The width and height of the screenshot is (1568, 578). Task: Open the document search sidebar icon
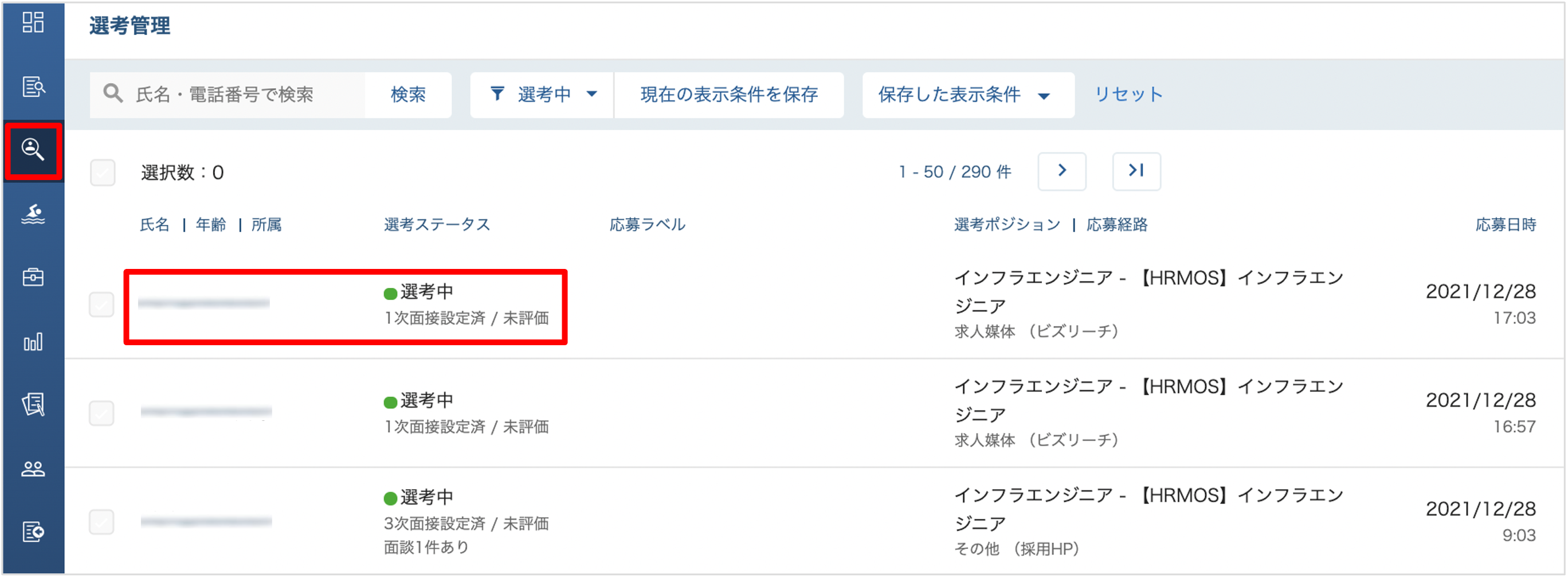pos(33,87)
